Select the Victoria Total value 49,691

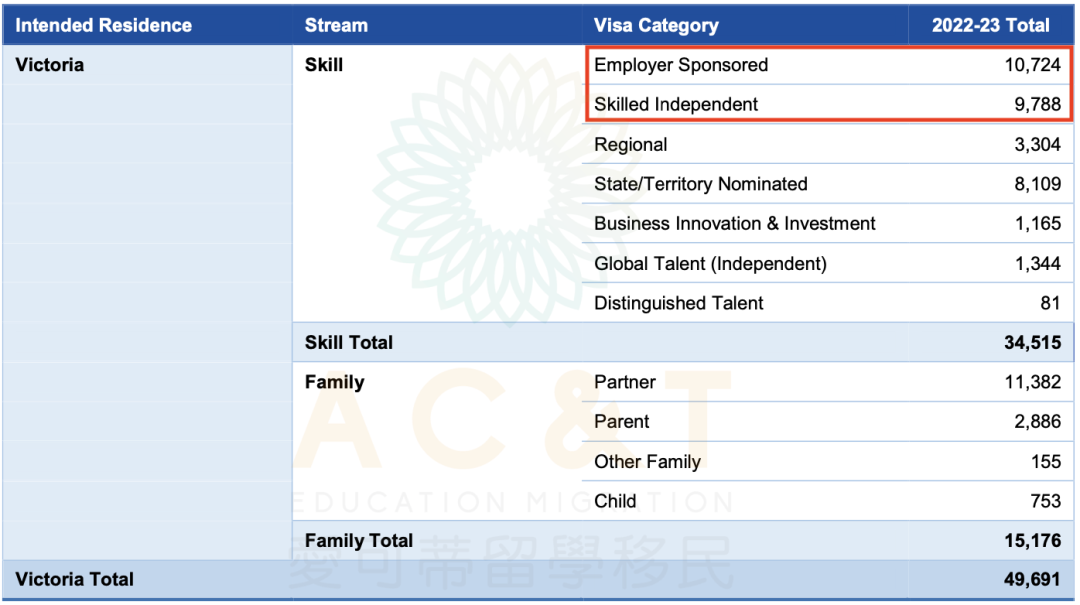1032,580
